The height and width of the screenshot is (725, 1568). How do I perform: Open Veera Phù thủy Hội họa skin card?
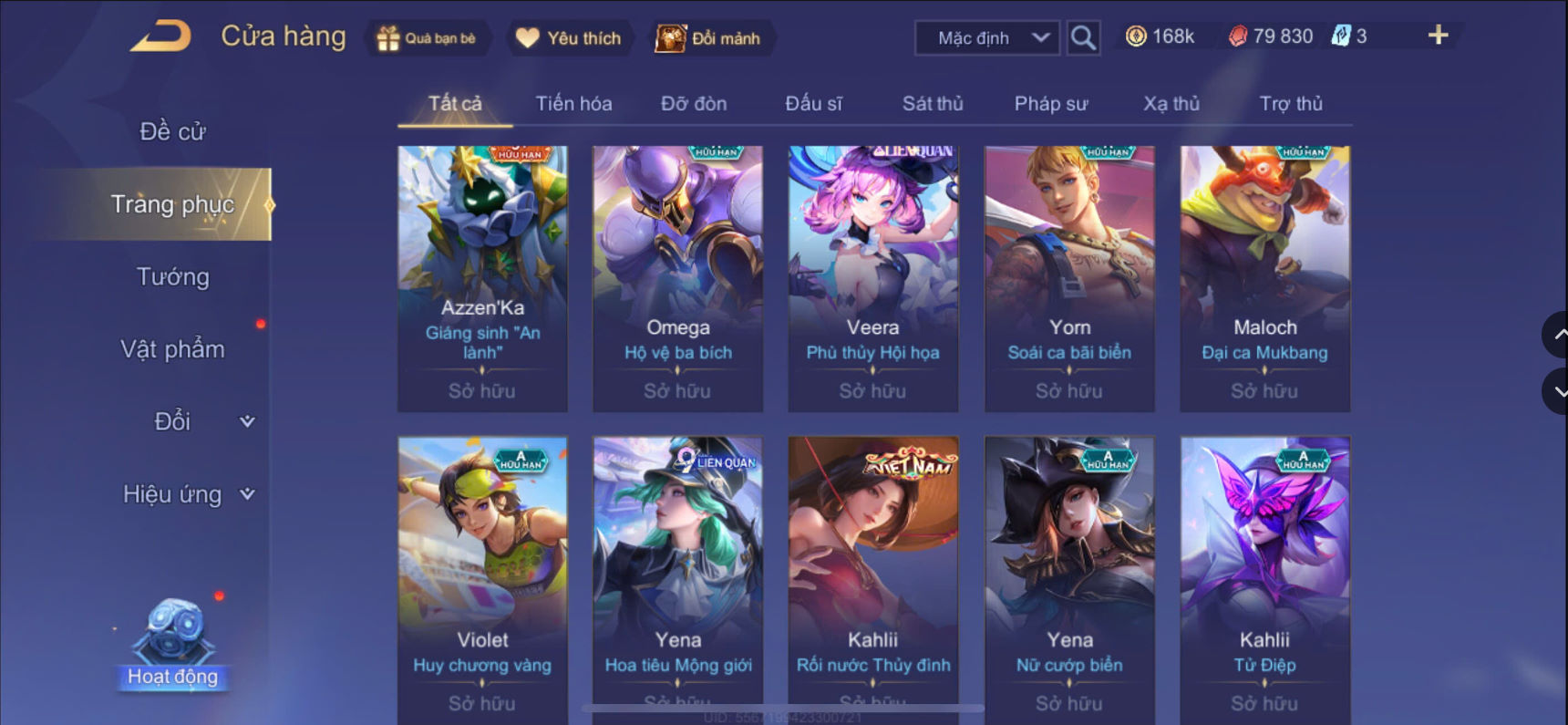coord(873,279)
